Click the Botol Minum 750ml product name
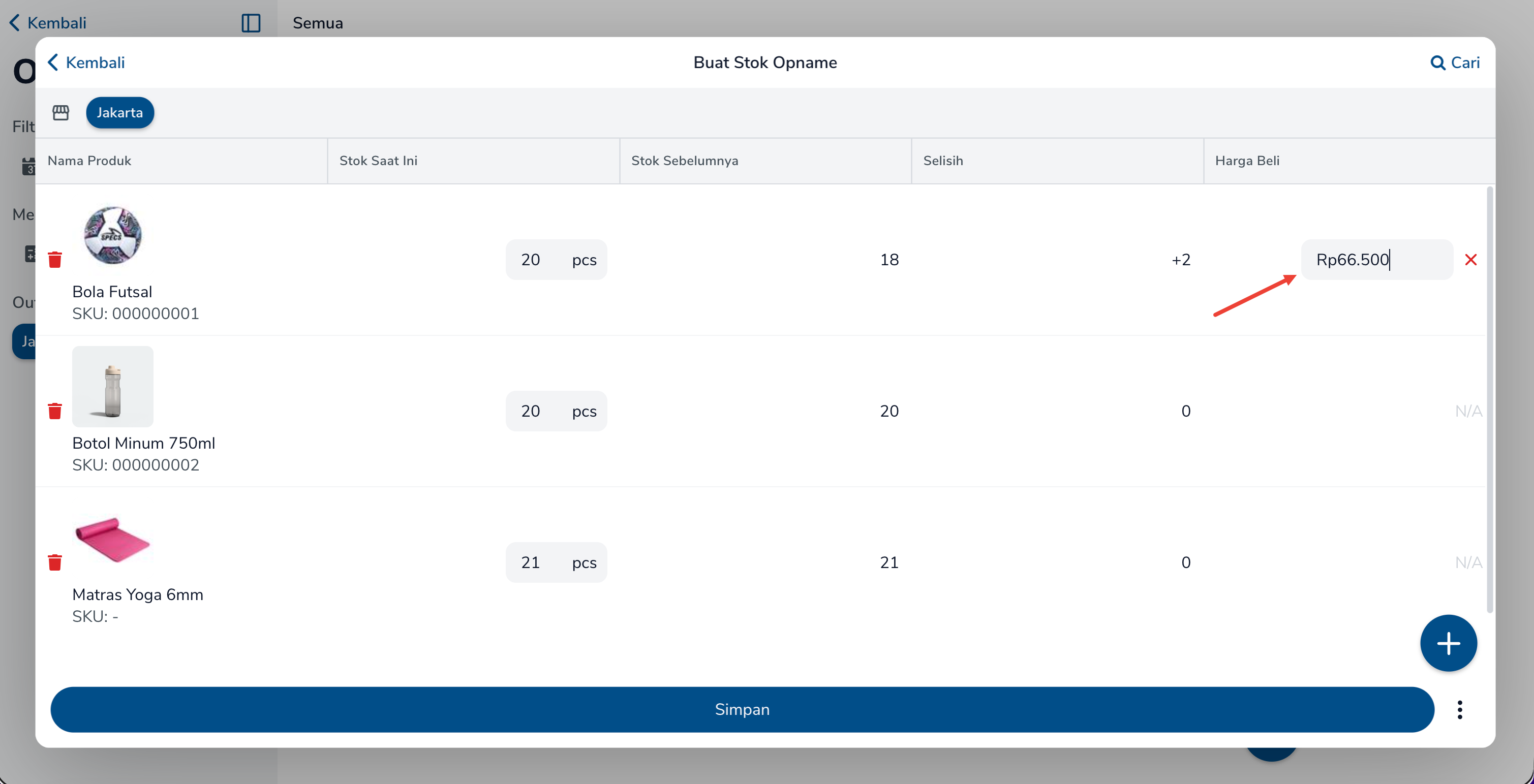The image size is (1534, 784). point(143,443)
